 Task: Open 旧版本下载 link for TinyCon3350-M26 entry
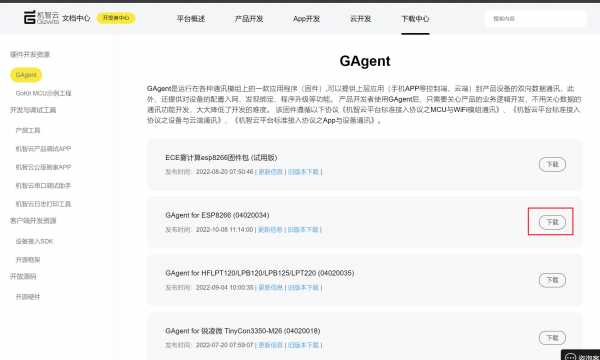(x=303, y=345)
